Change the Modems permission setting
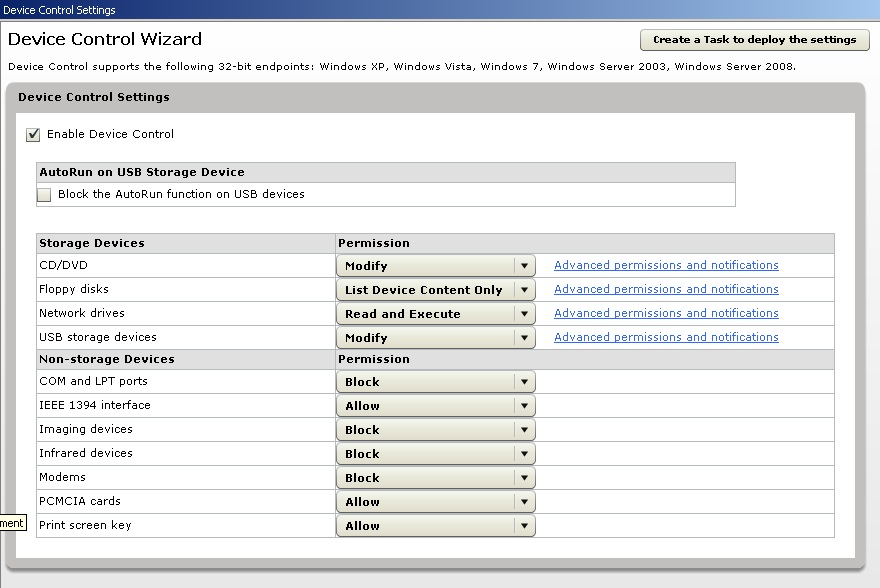The image size is (880, 588). [x=525, y=477]
